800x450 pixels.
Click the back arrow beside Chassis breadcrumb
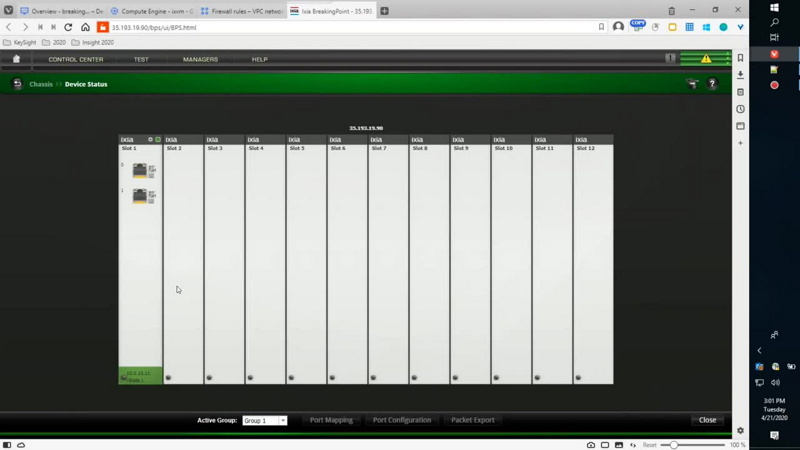17,84
